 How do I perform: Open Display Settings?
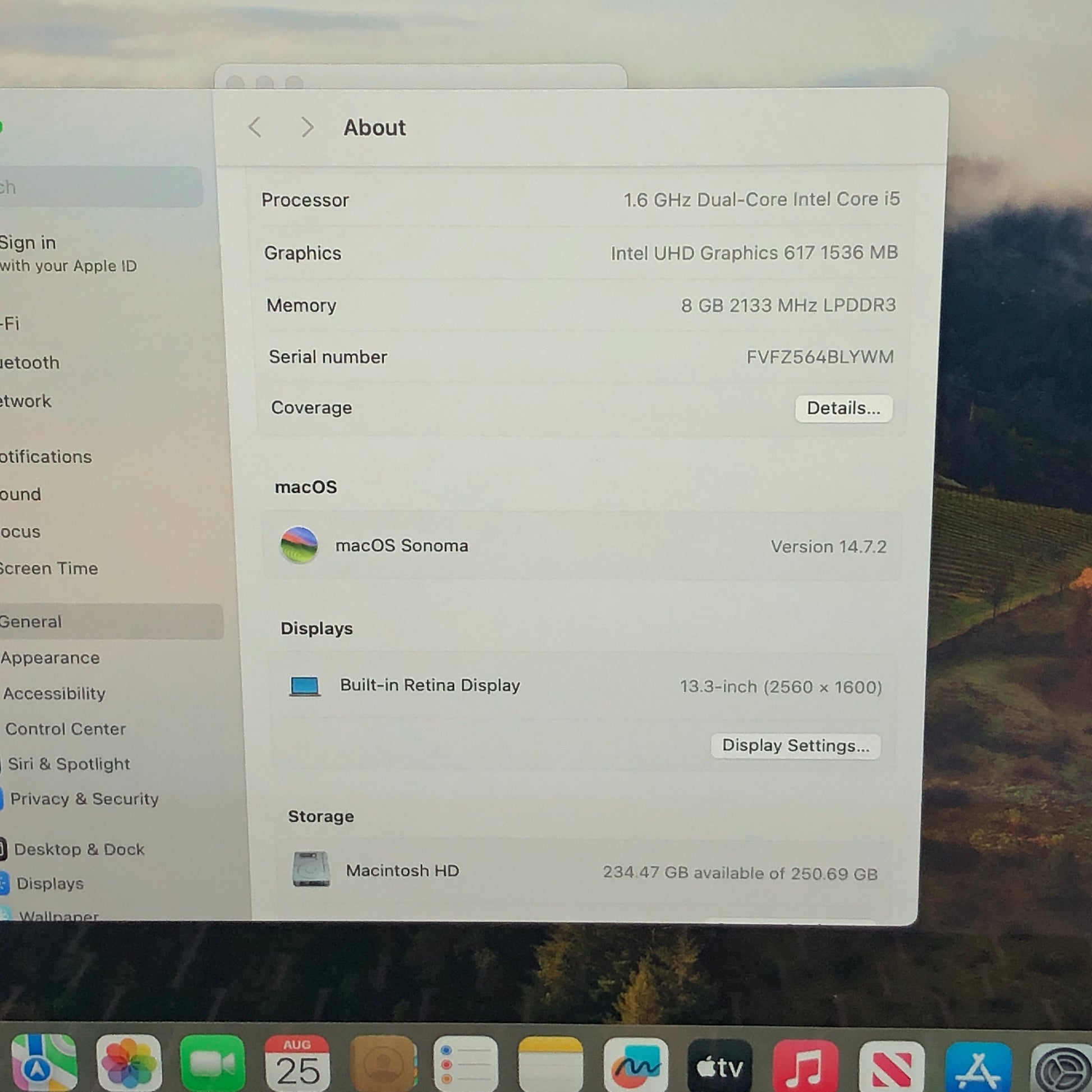click(x=795, y=746)
